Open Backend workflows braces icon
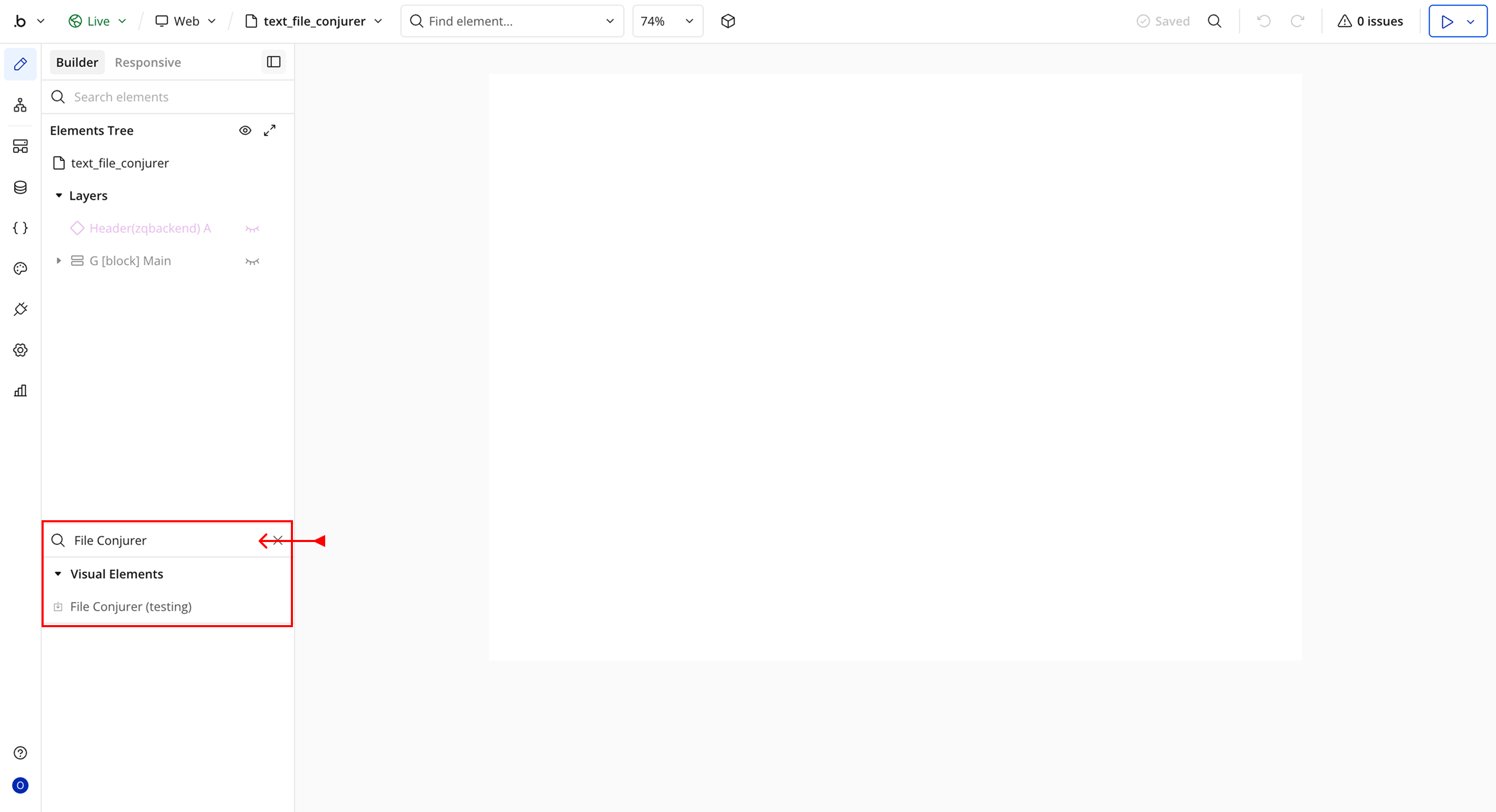The height and width of the screenshot is (812, 1496). click(20, 227)
